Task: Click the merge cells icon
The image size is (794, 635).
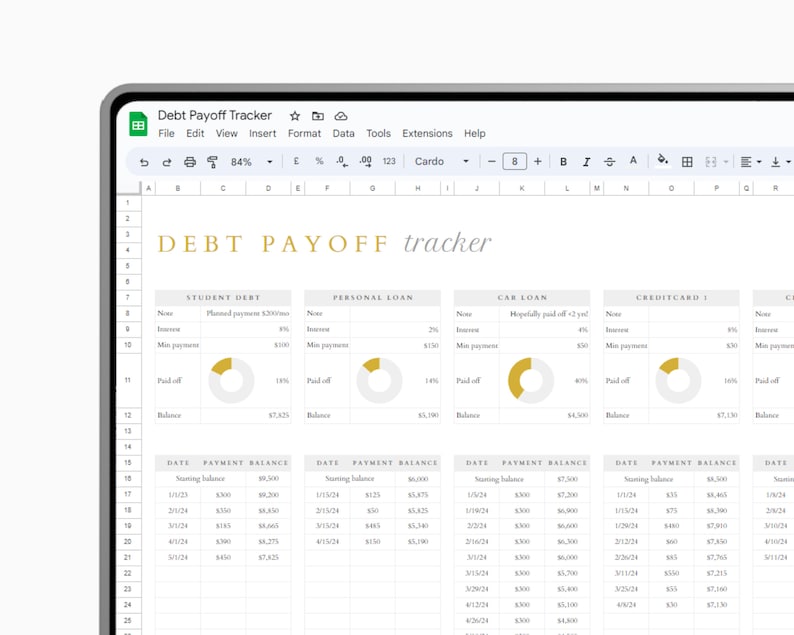Action: (x=711, y=162)
